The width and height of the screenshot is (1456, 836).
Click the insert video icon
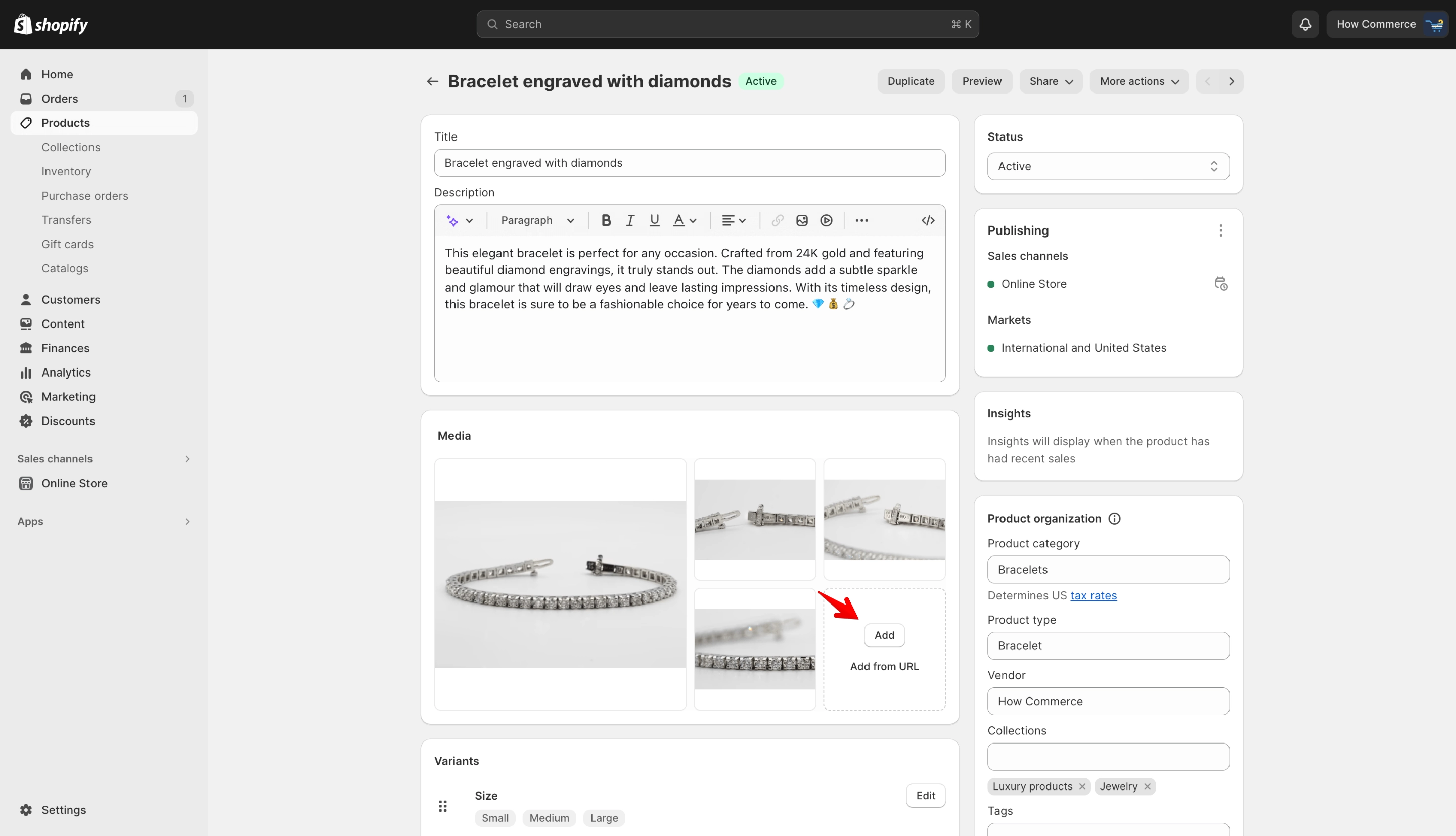pyautogui.click(x=826, y=220)
